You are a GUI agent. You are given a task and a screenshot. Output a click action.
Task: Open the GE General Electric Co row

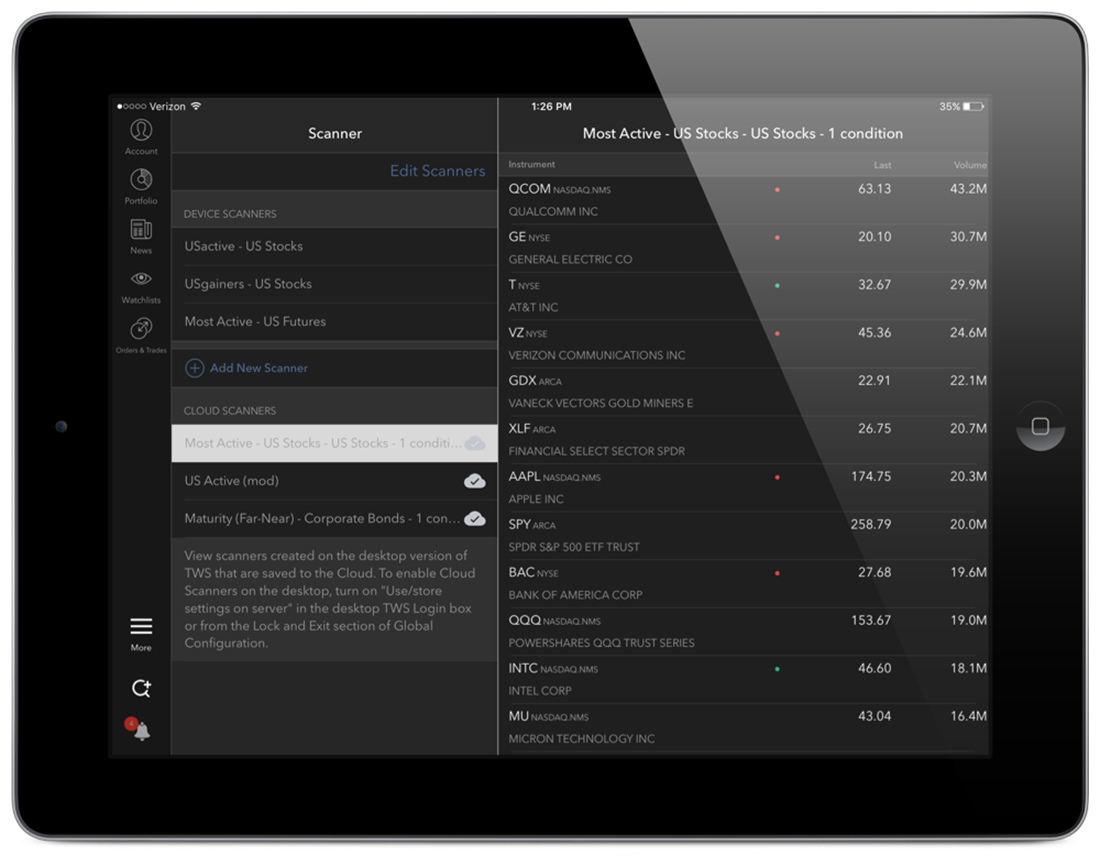tap(744, 248)
